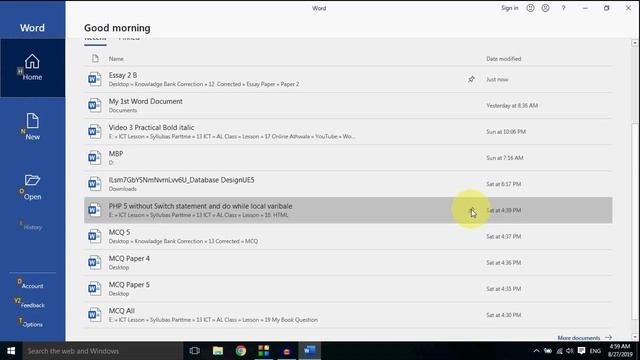Screen dimensions: 640x360
Task: Click the Word icon in taskbar
Action: click(309, 351)
